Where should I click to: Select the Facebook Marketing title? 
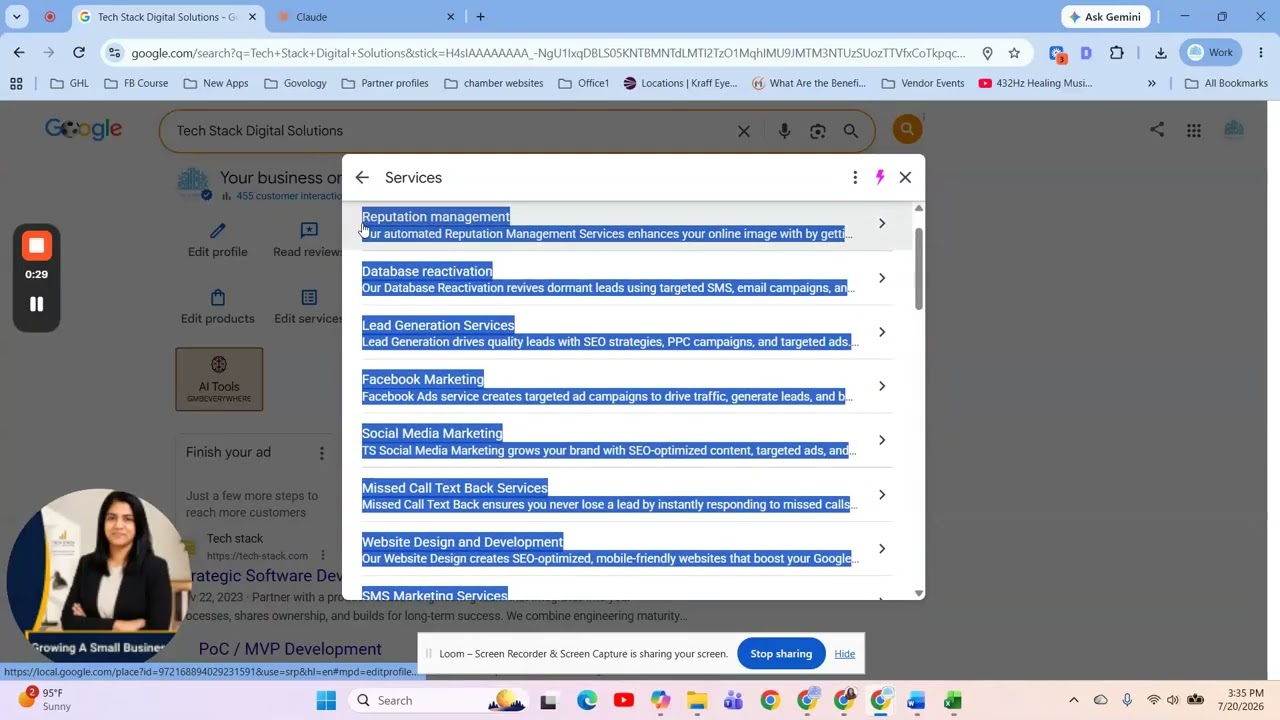click(x=422, y=379)
